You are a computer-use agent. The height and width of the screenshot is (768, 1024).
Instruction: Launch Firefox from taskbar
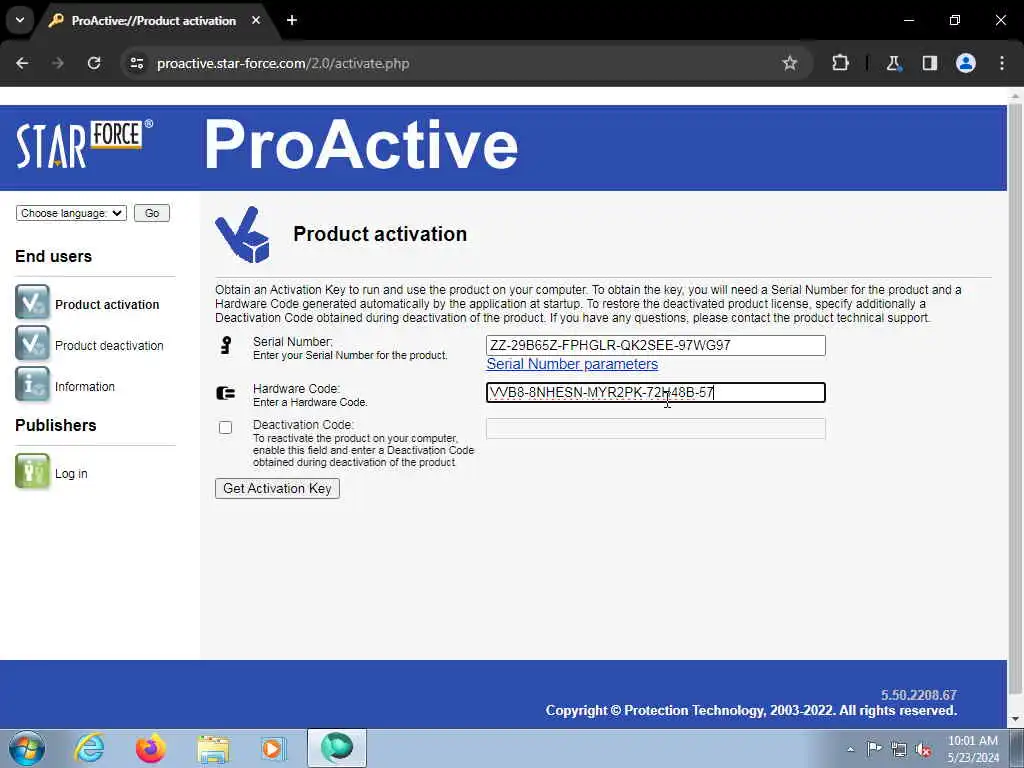coord(151,748)
